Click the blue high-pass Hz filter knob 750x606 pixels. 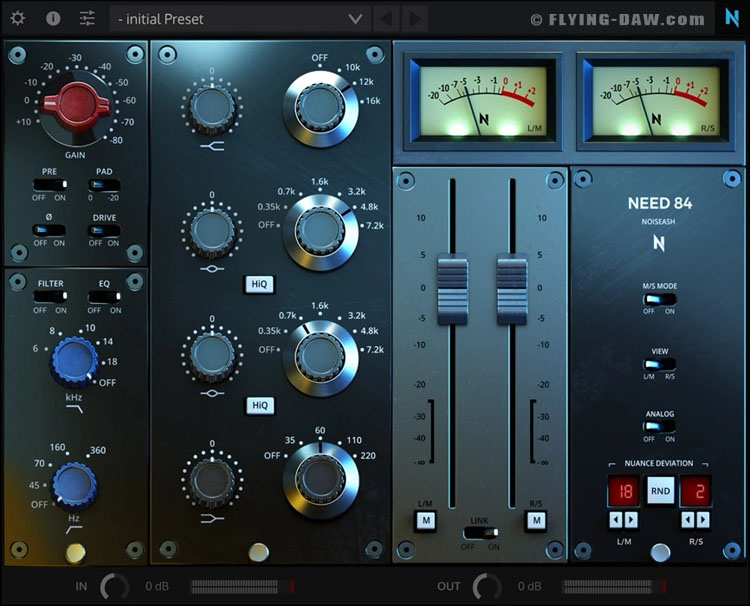74,485
